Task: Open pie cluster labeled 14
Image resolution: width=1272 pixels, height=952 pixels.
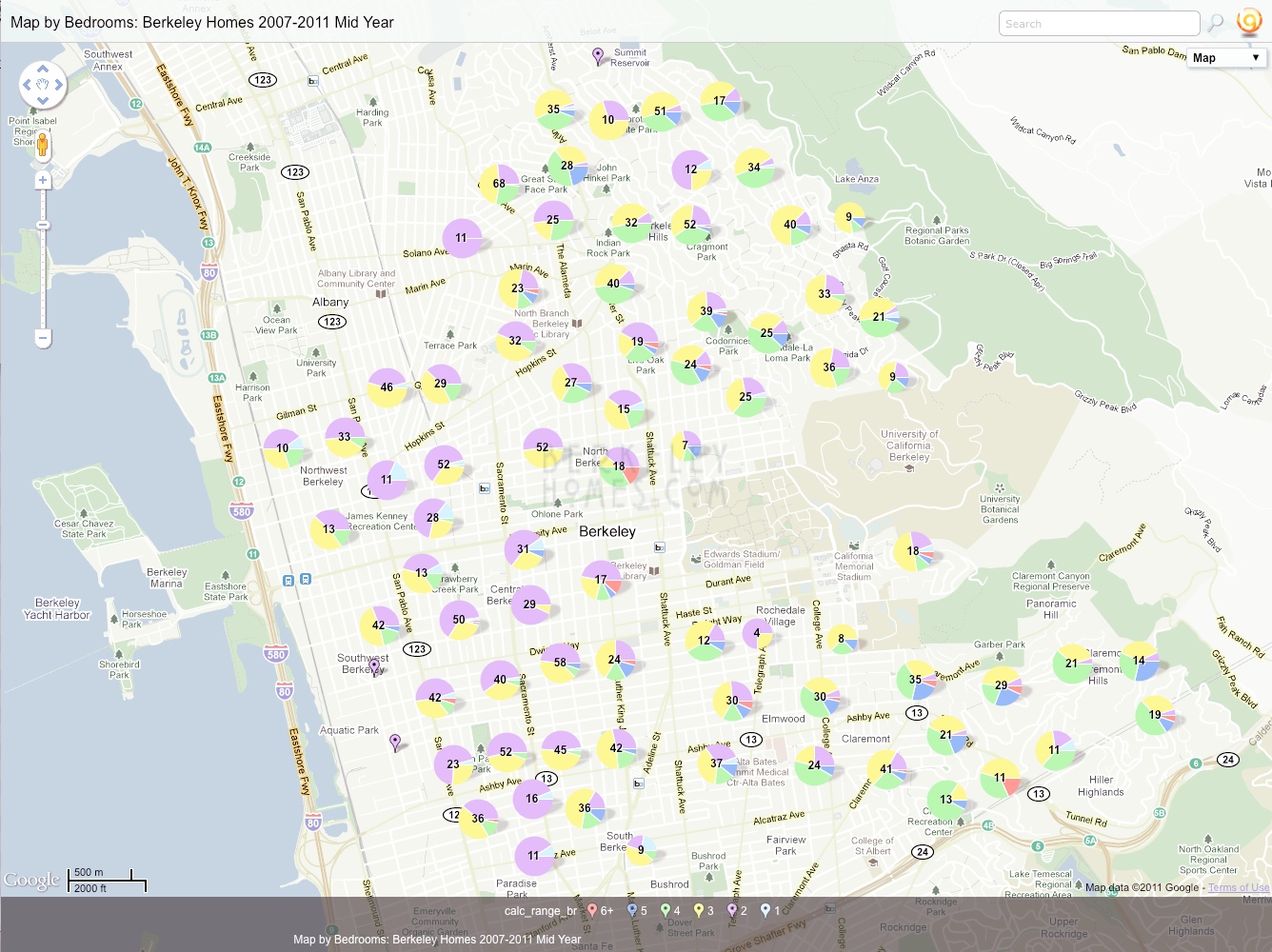Action: [x=1139, y=661]
